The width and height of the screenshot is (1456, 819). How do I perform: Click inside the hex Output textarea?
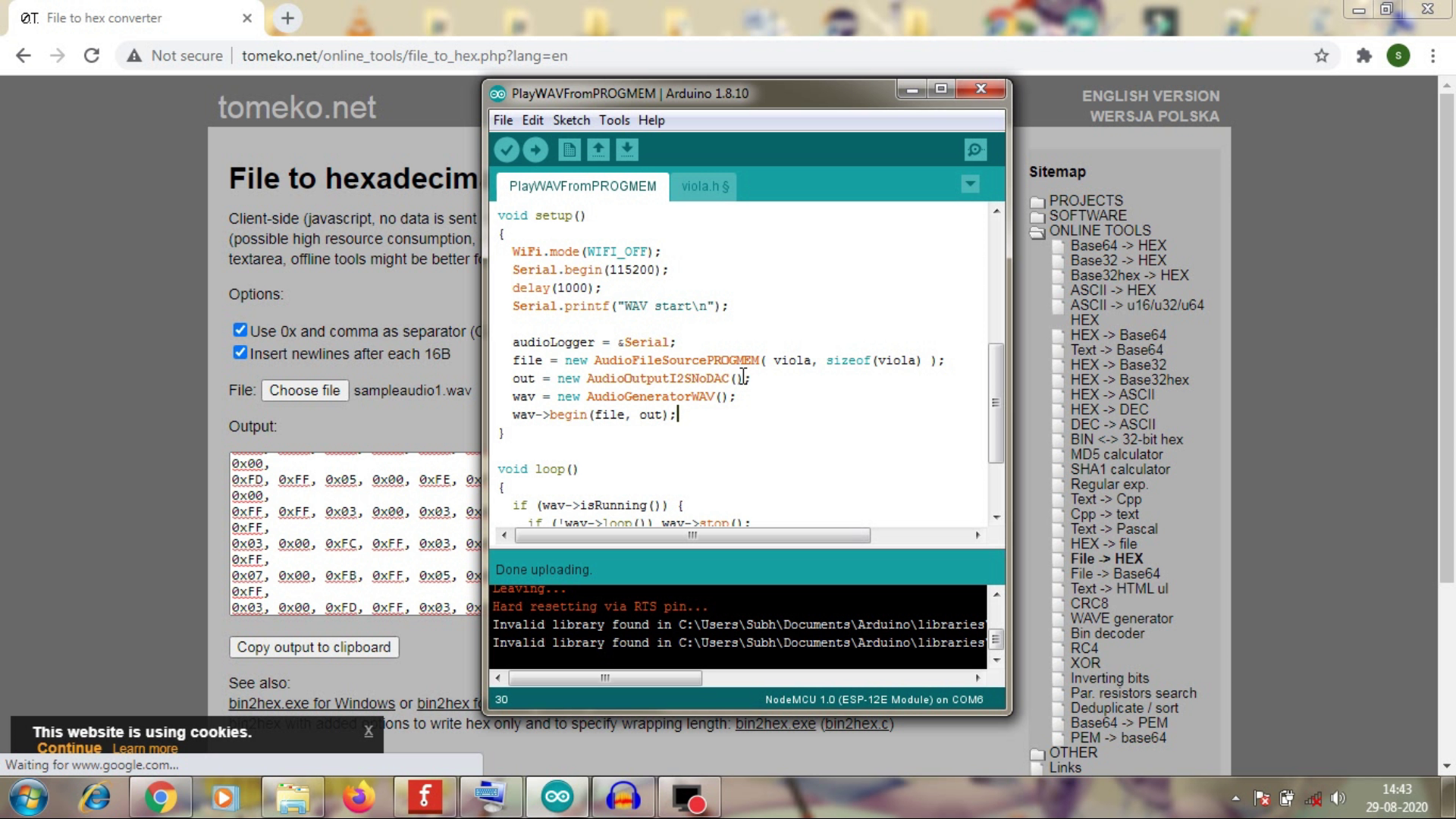coord(355,534)
